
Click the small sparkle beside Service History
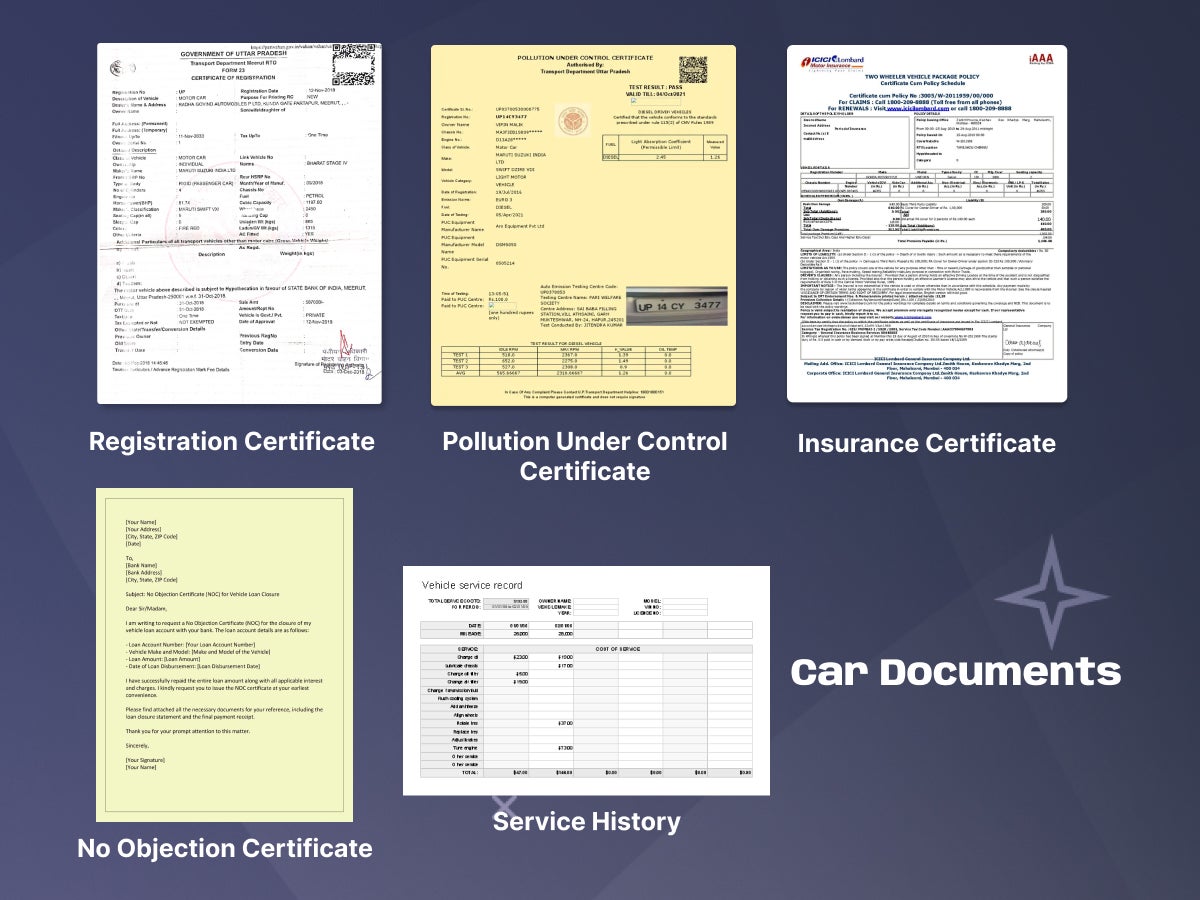click(505, 805)
